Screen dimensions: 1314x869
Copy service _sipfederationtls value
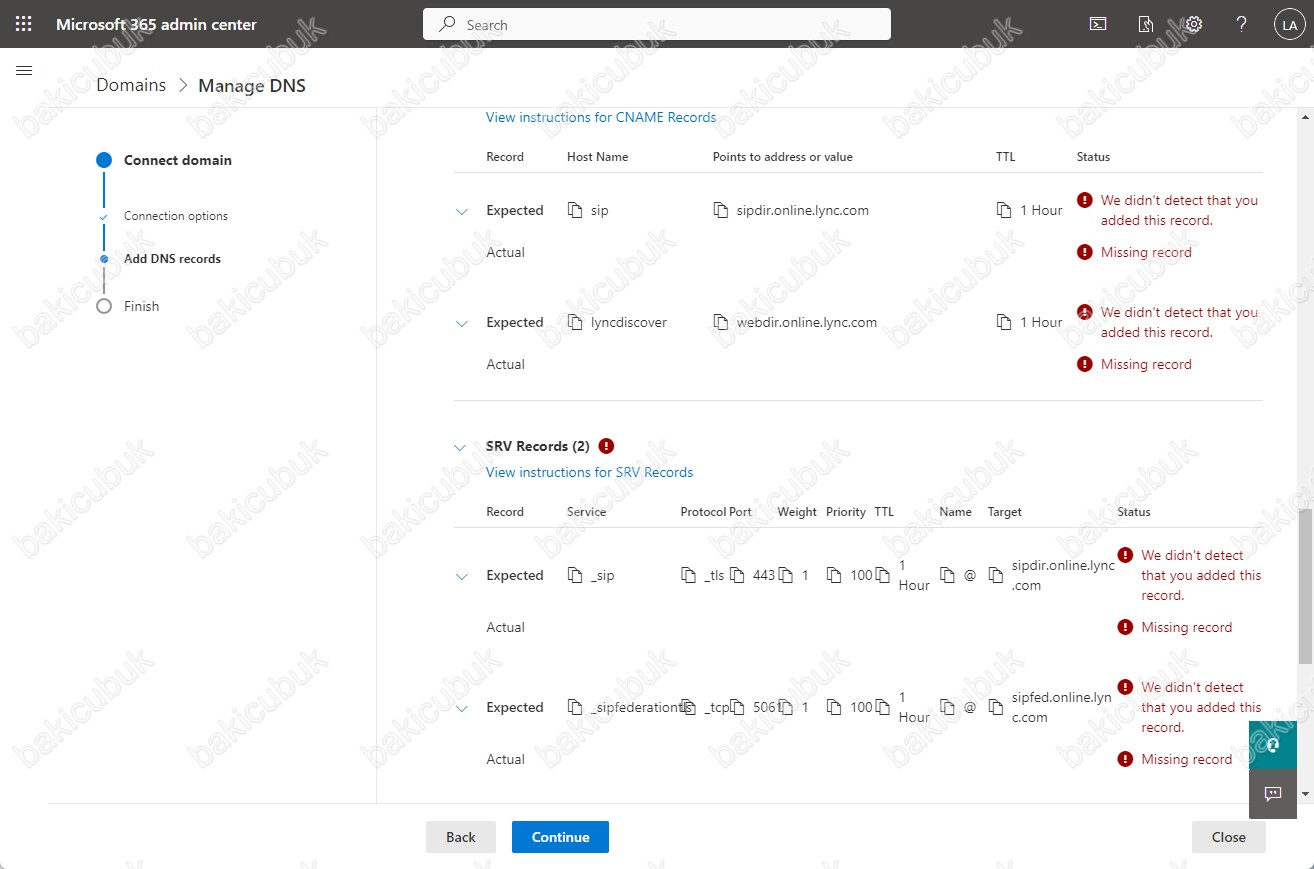pos(575,707)
